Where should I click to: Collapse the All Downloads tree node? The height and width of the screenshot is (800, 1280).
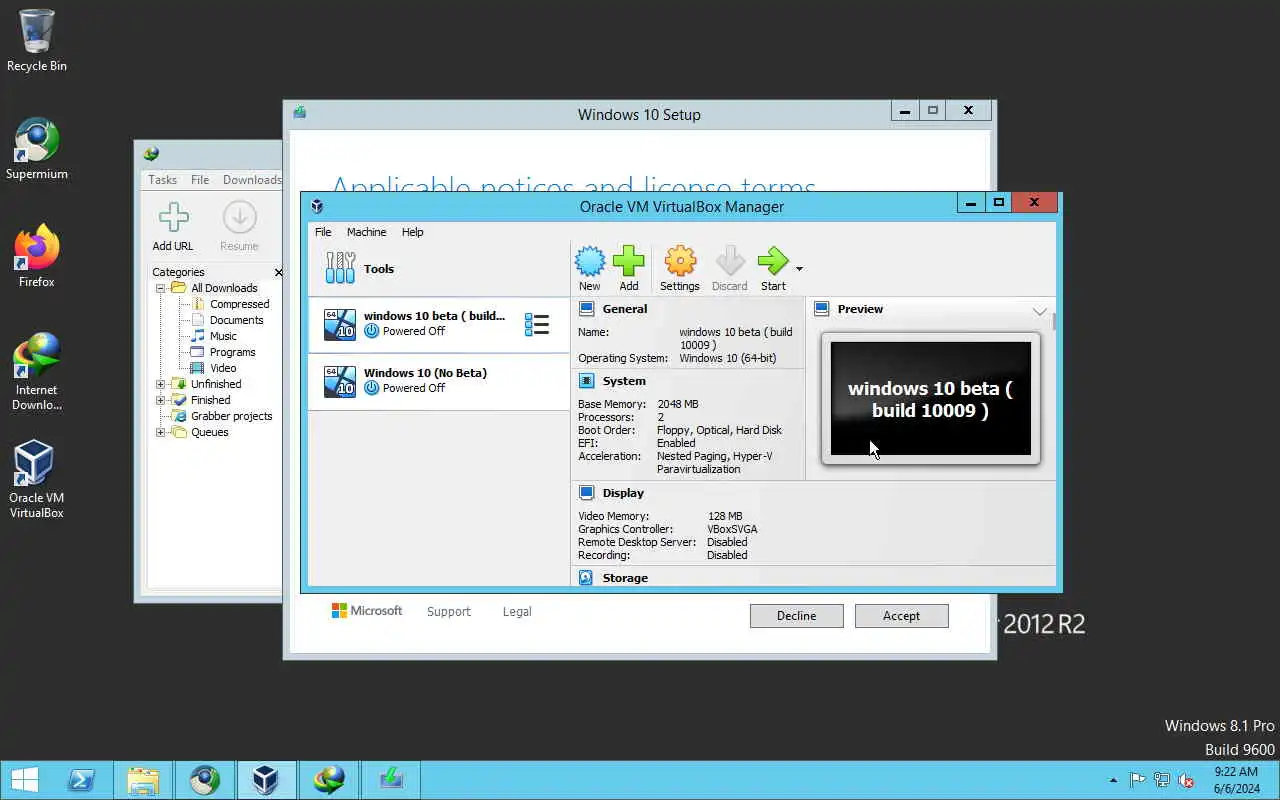[x=160, y=288]
